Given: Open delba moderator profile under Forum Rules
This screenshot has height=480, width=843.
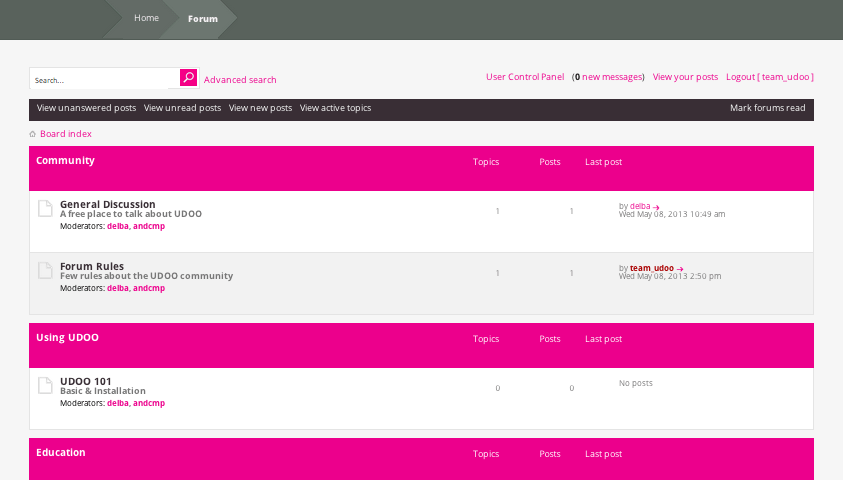Looking at the screenshot, I should [118, 288].
